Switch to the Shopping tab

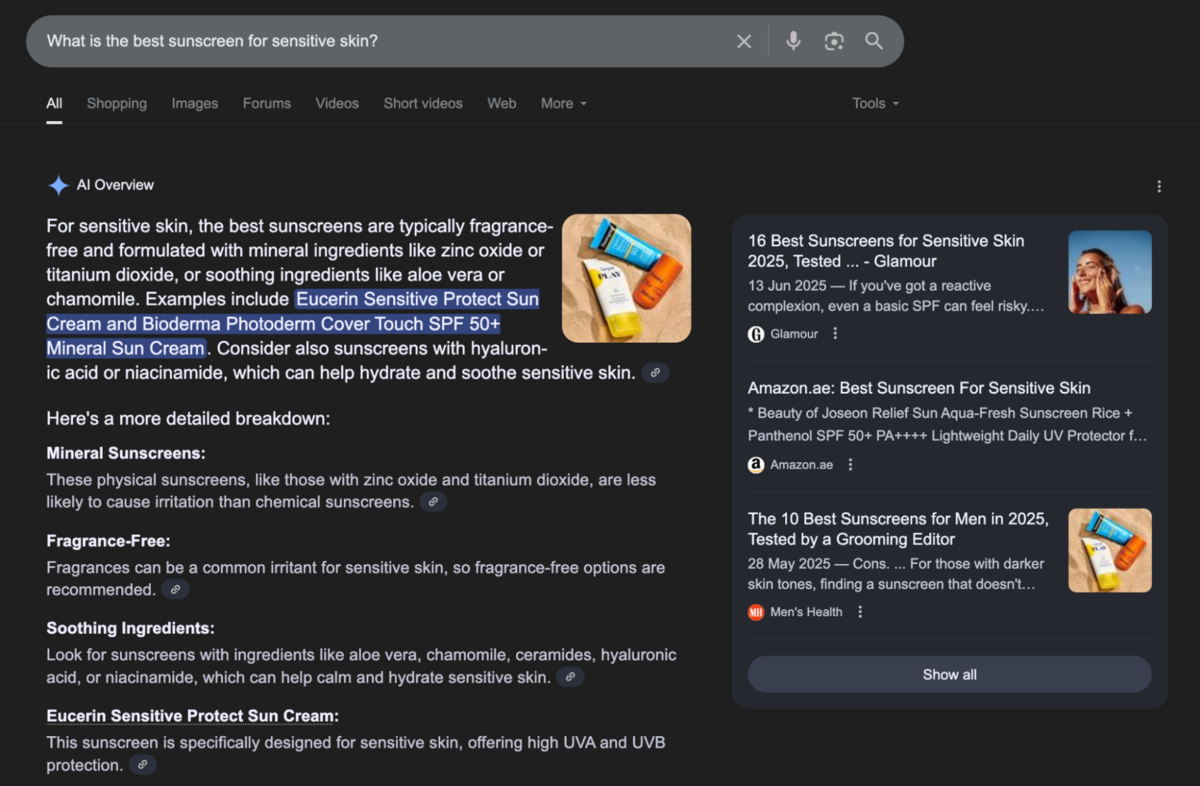[116, 103]
